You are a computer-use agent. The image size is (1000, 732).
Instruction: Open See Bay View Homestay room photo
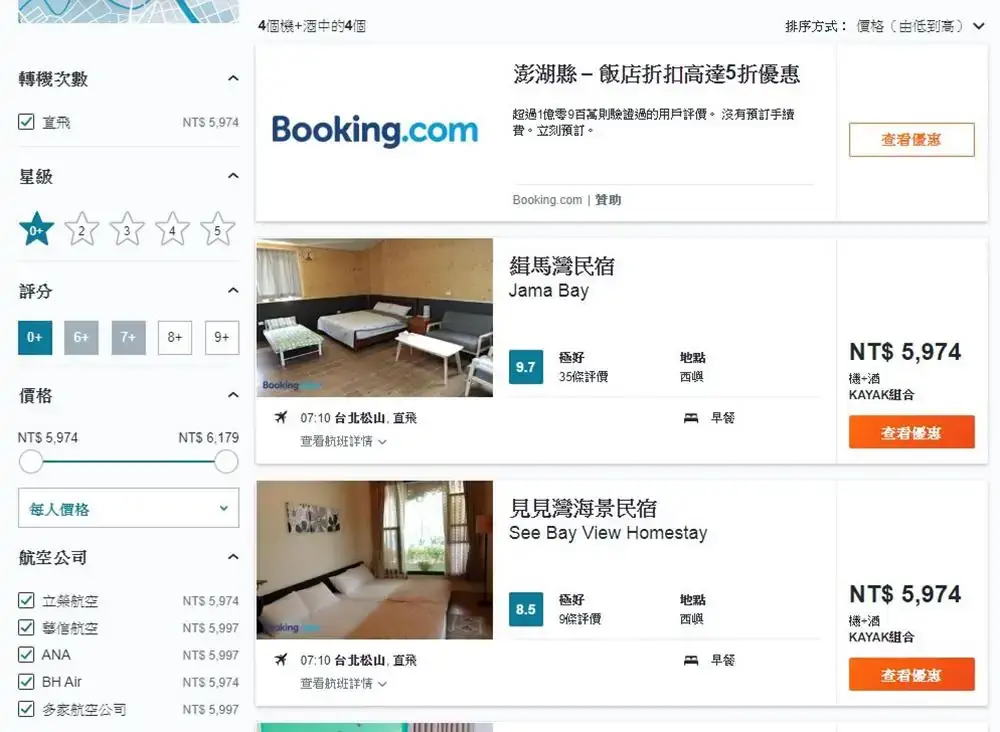click(375, 560)
